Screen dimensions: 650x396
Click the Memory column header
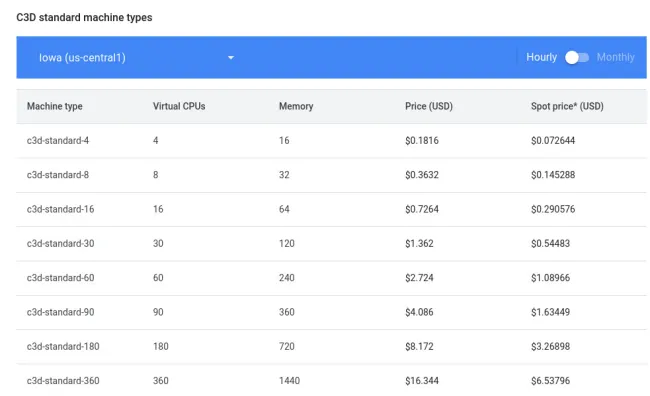click(296, 106)
